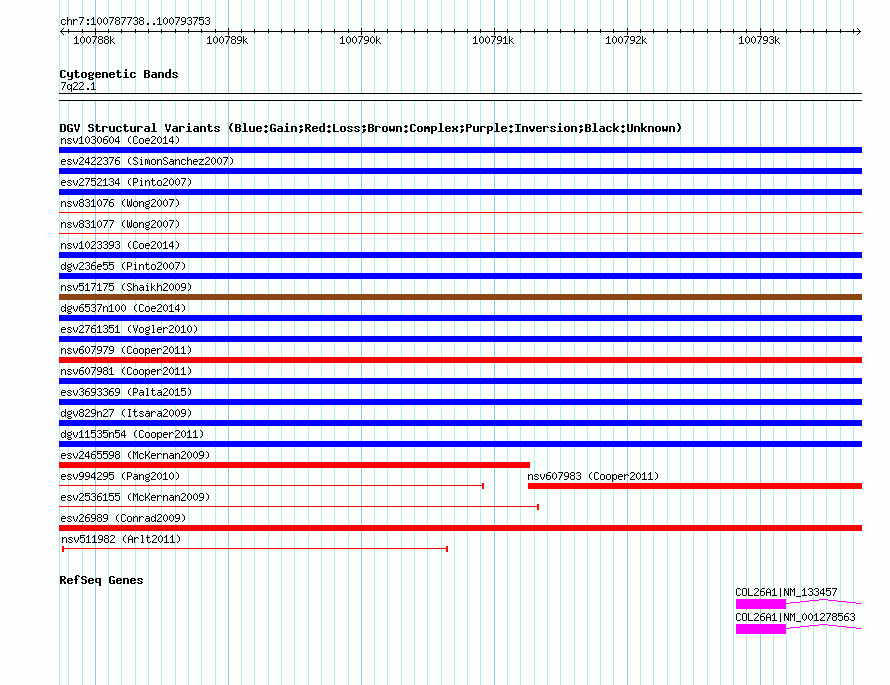Click the red bar under esv26989

pyautogui.click(x=460, y=528)
